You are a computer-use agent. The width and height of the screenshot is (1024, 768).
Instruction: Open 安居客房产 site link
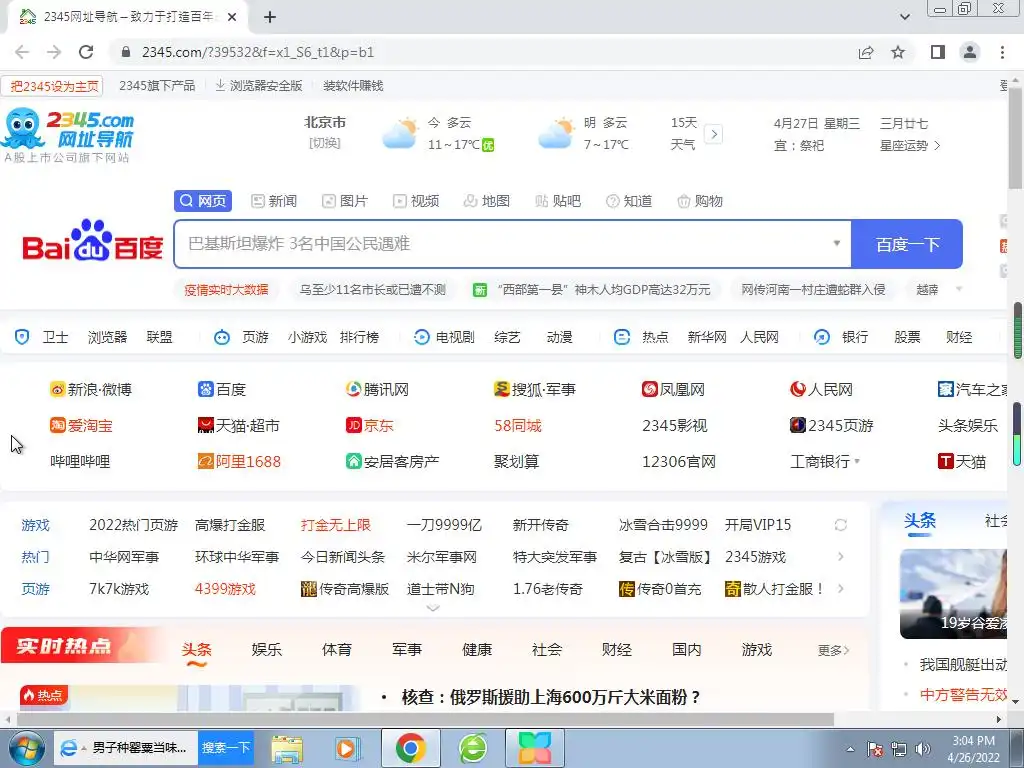392,462
